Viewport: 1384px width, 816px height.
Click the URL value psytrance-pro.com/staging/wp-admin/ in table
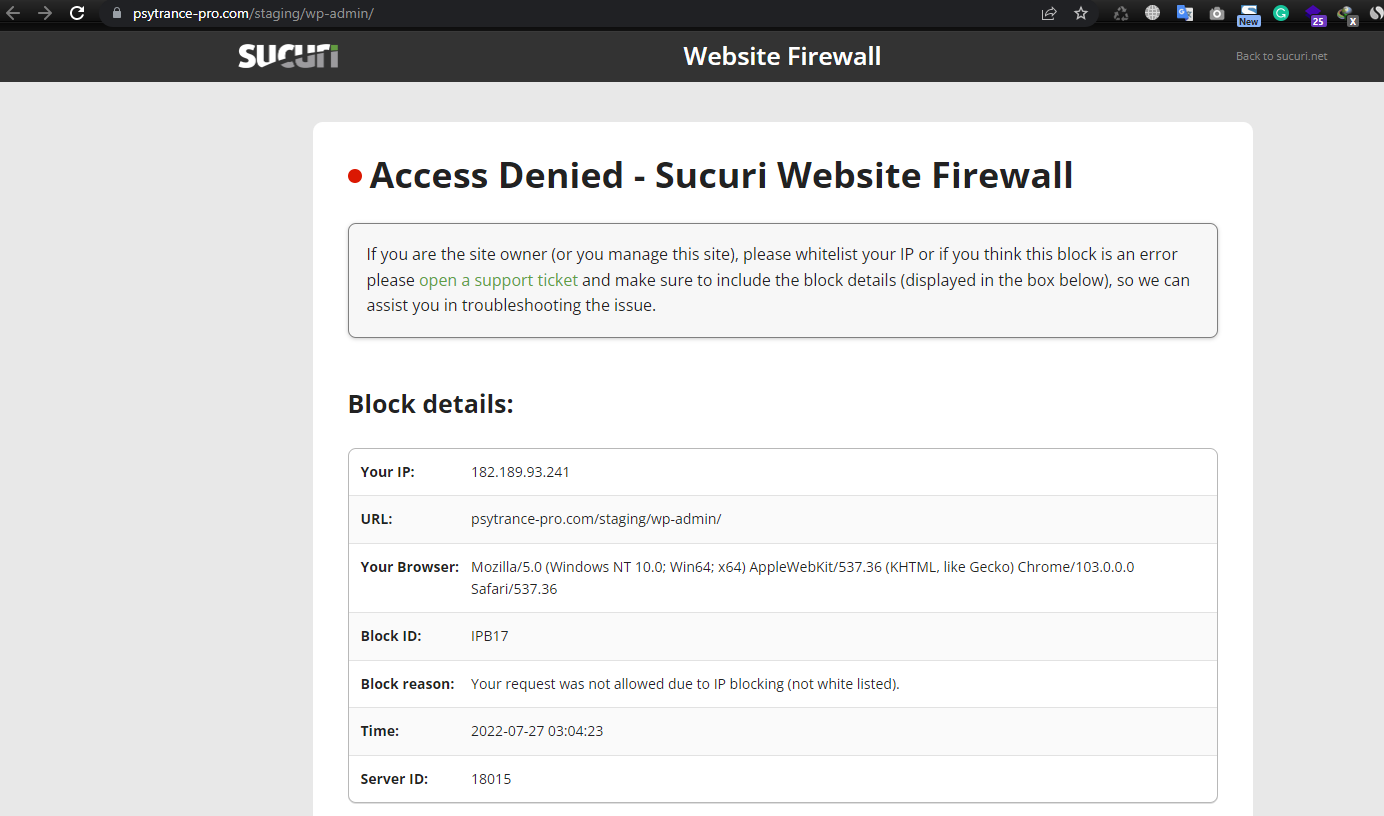[x=596, y=519]
